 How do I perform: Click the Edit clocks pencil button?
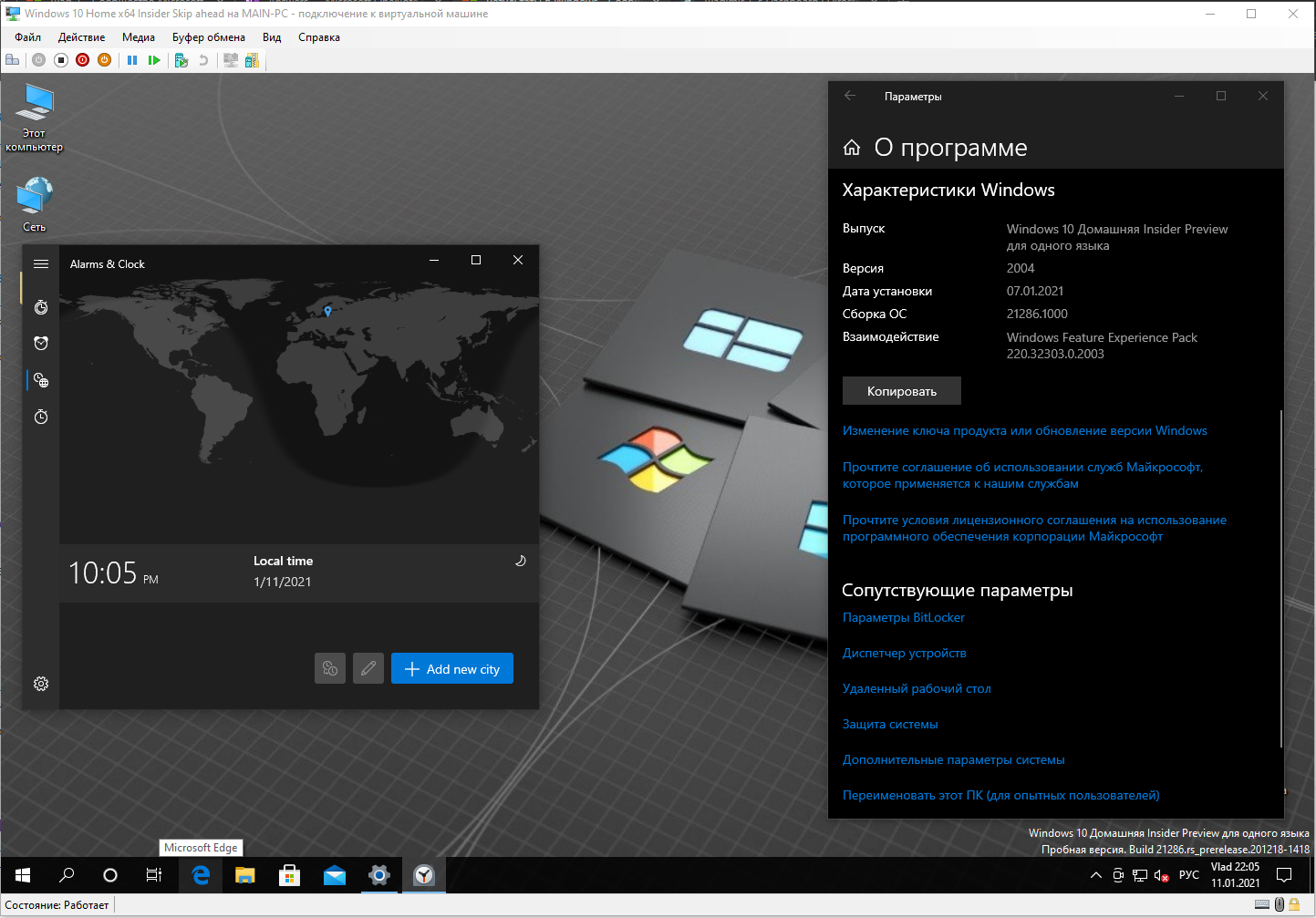(368, 668)
